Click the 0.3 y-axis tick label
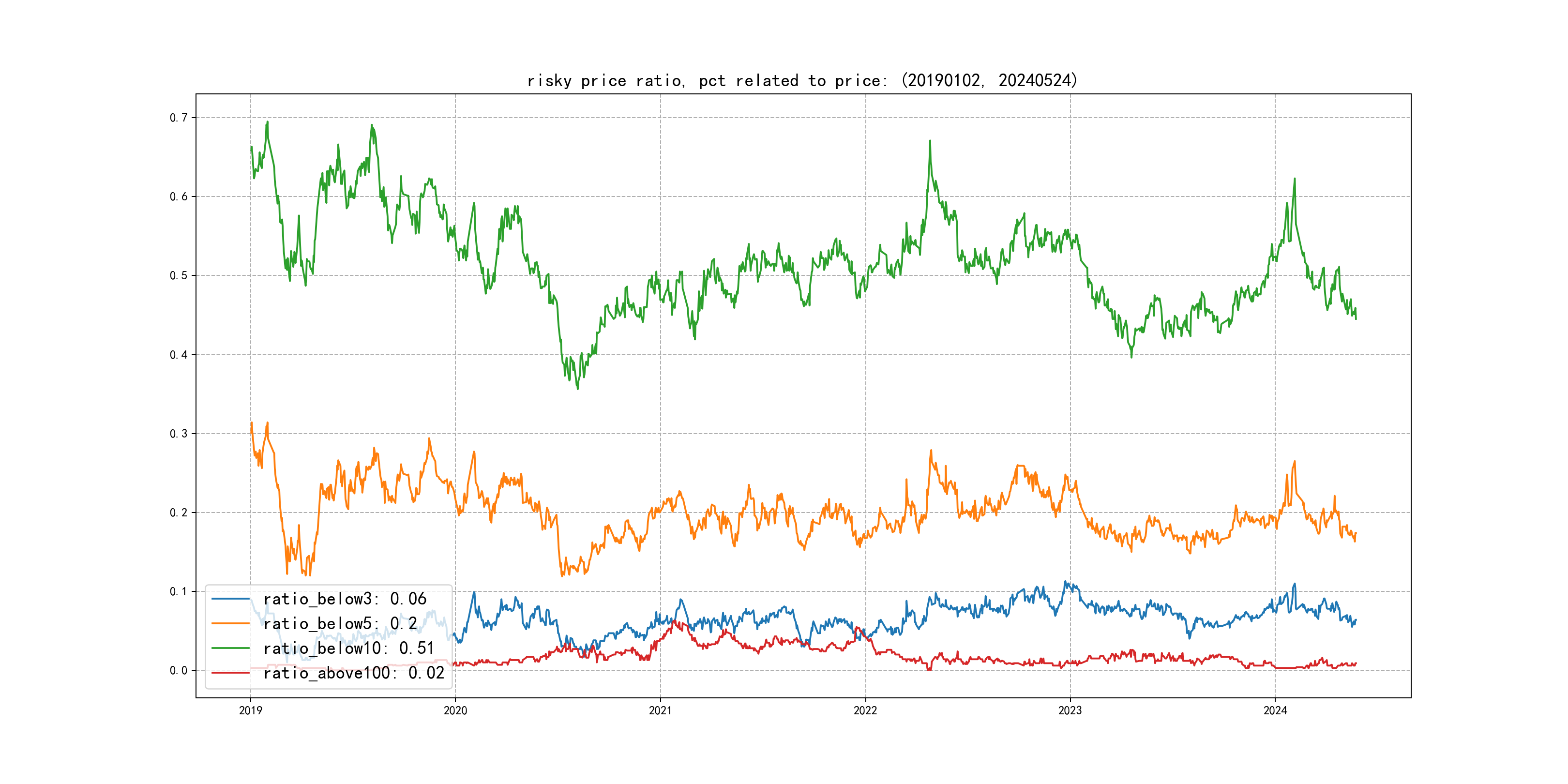 179,434
